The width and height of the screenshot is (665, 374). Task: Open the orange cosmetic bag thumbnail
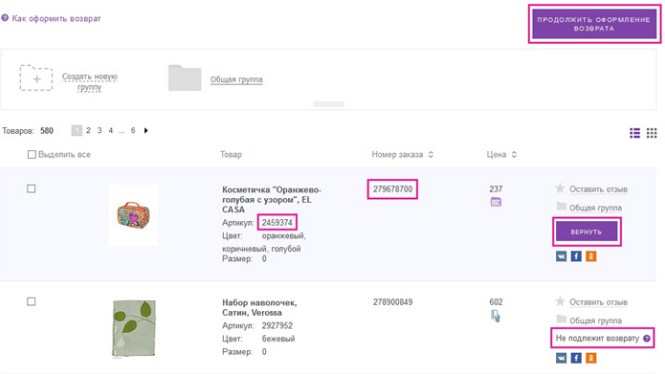coord(133,215)
